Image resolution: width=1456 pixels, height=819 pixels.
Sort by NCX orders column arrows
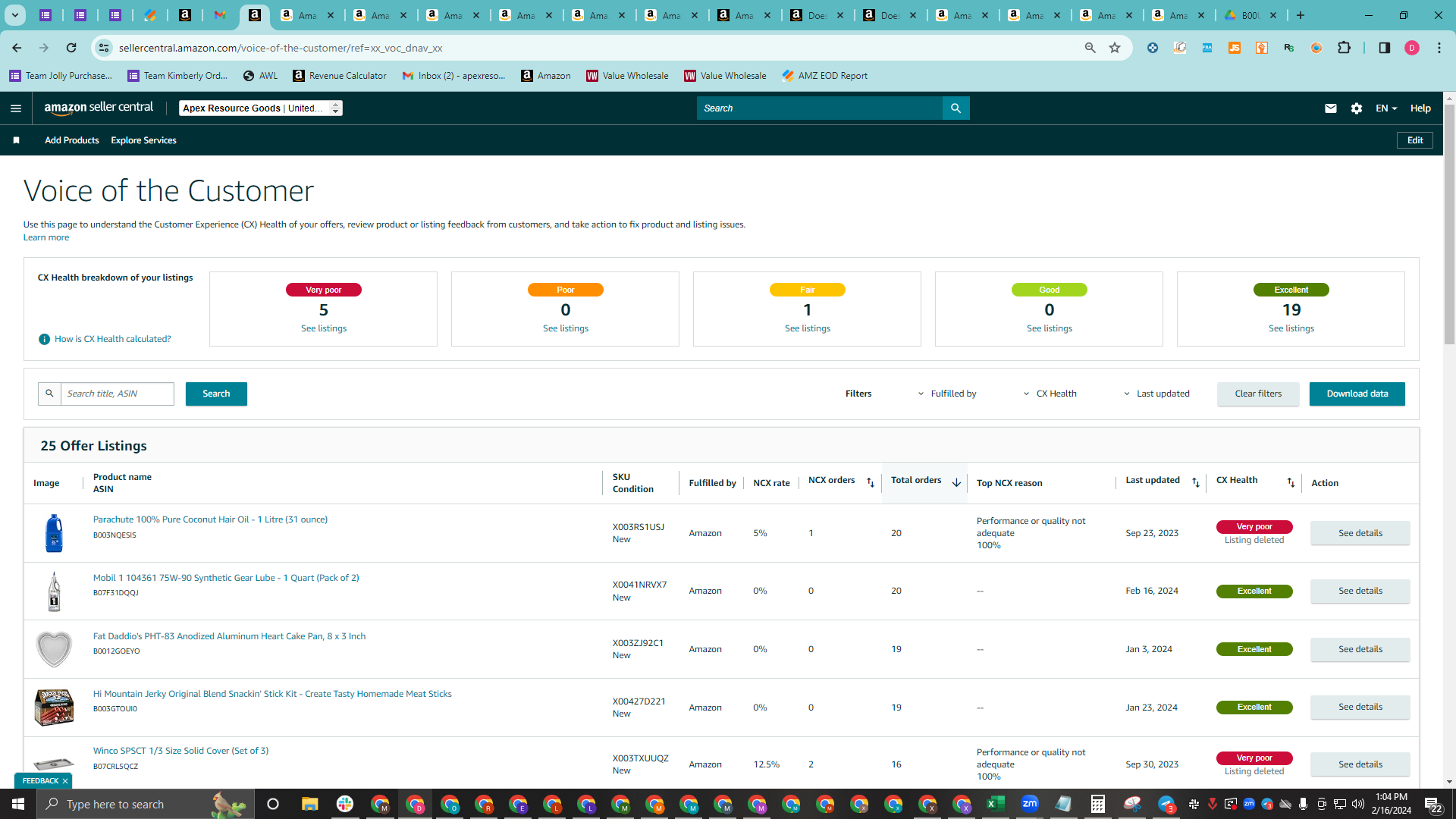[871, 482]
